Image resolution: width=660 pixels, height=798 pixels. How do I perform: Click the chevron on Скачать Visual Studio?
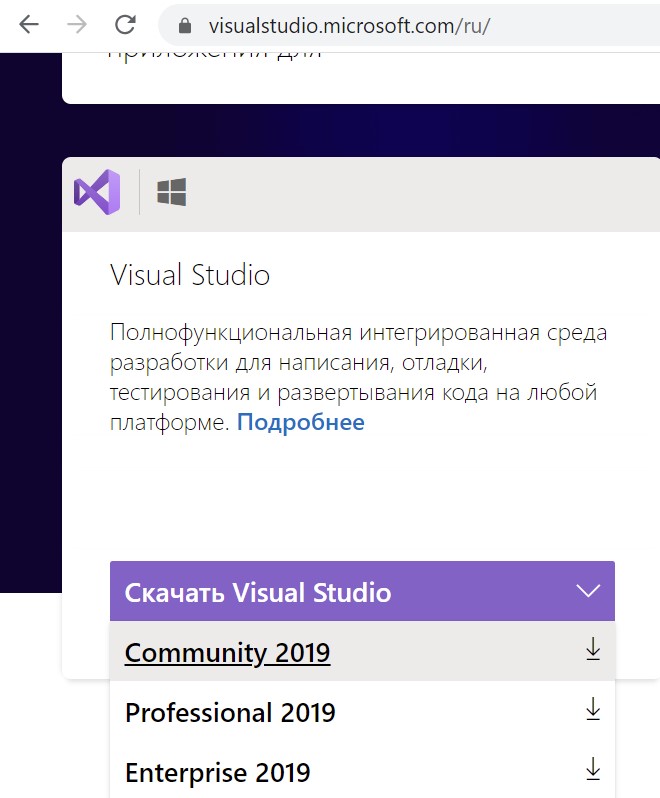coord(588,591)
